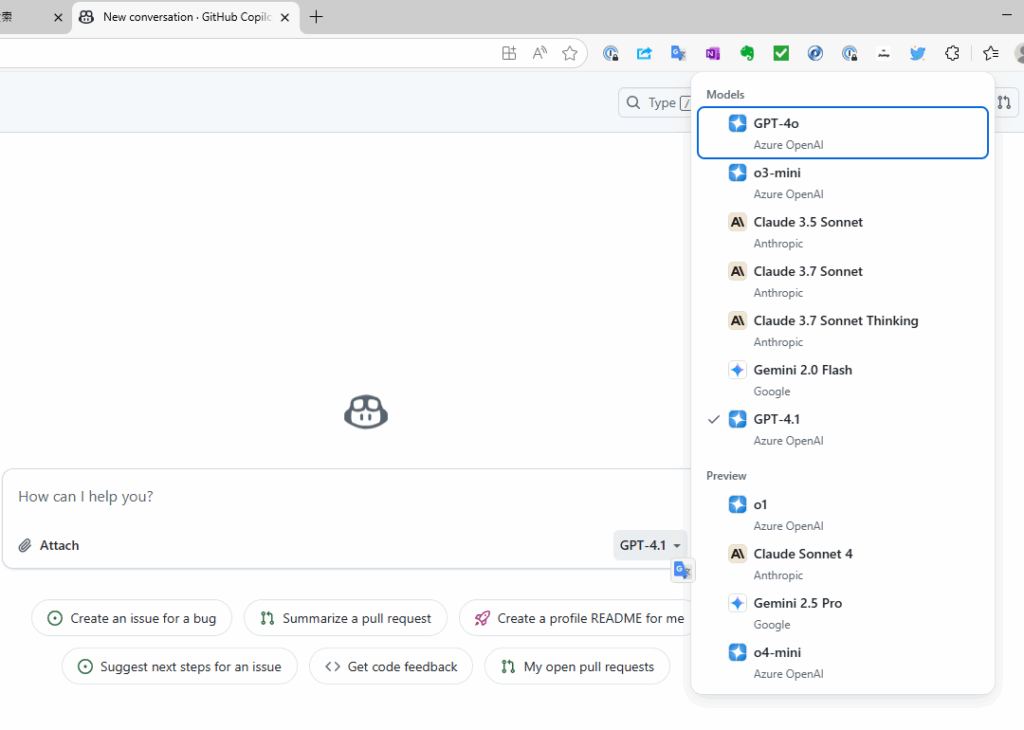This screenshot has width=1024, height=730.
Task: Choose Get code feedback suggestion
Action: [x=391, y=667]
